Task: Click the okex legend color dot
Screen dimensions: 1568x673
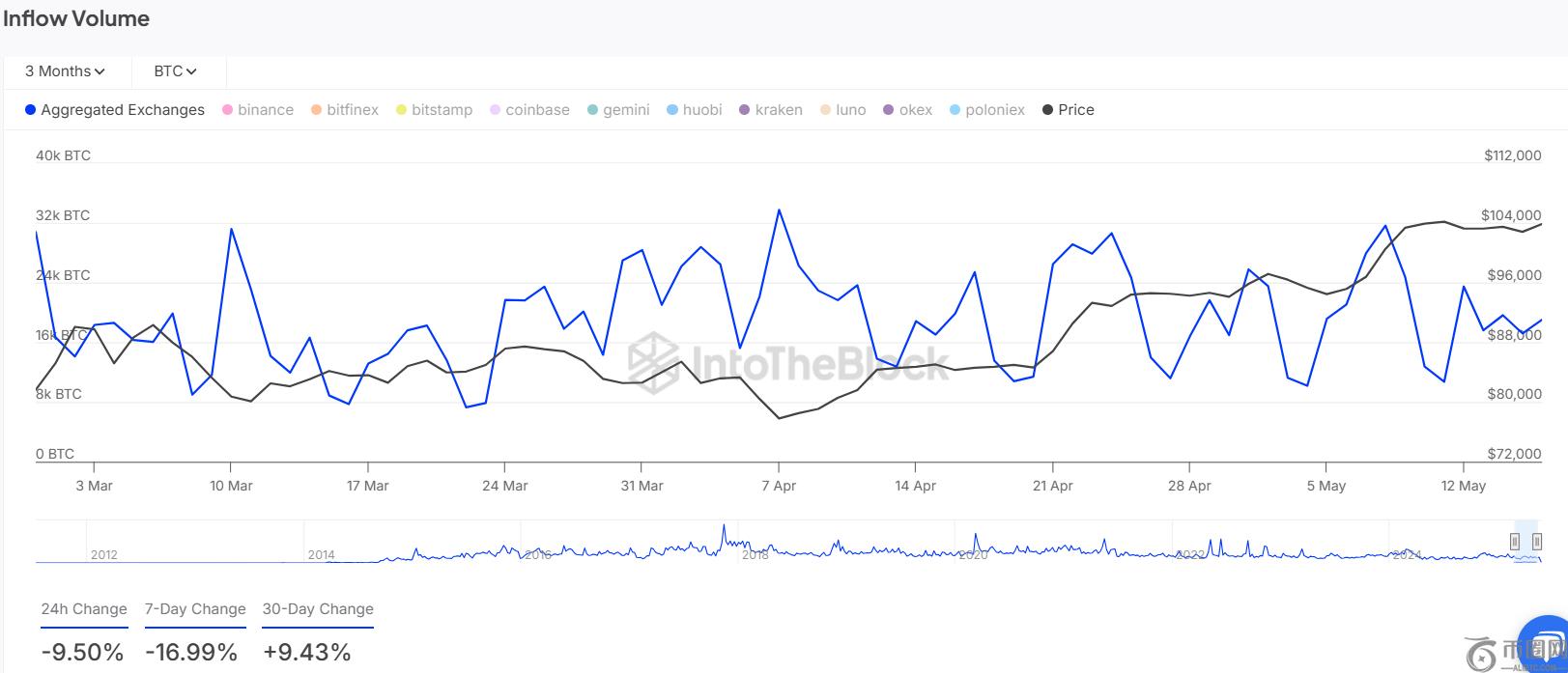Action: [889, 110]
